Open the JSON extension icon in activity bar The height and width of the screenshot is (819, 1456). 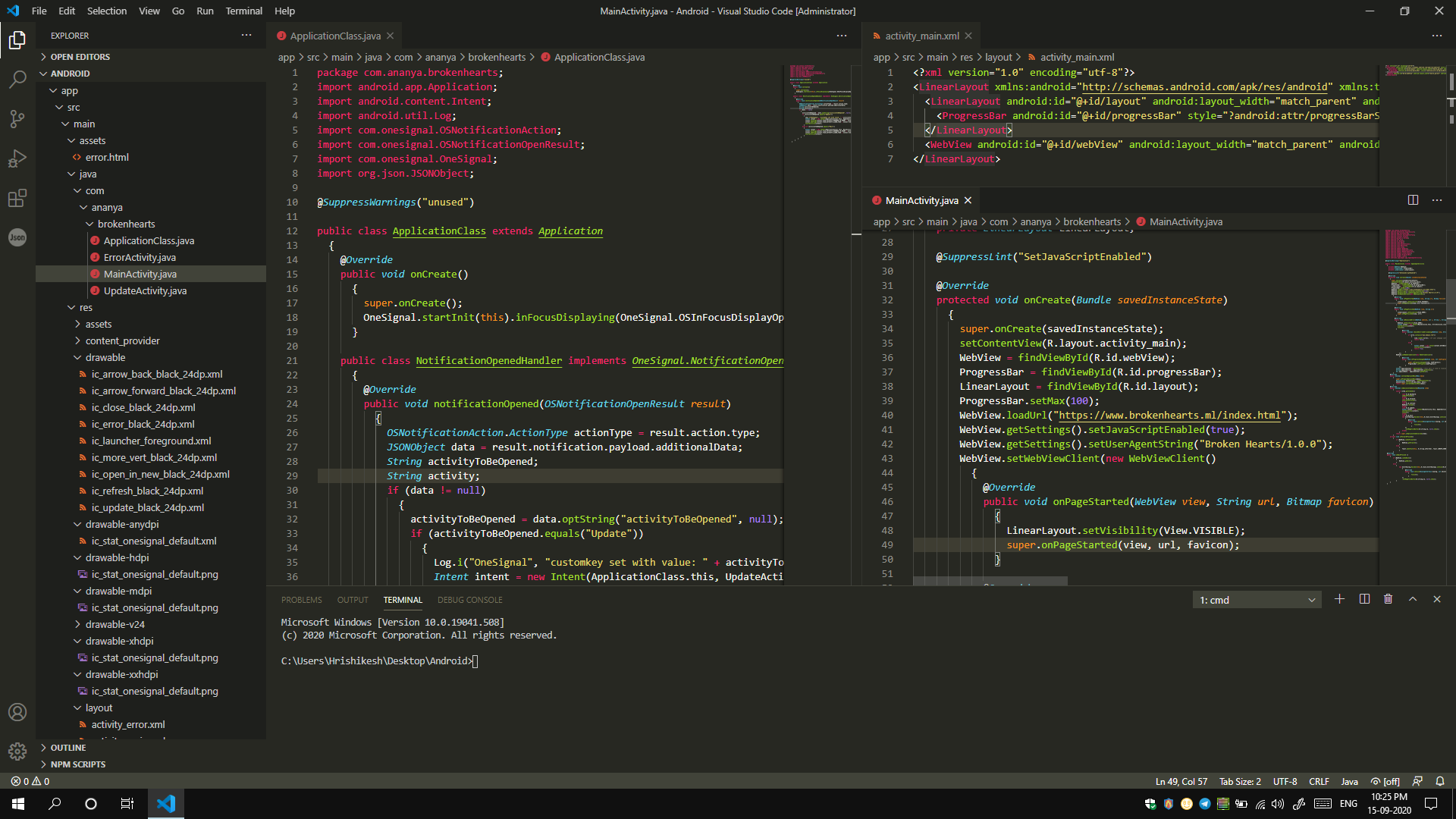click(17, 237)
